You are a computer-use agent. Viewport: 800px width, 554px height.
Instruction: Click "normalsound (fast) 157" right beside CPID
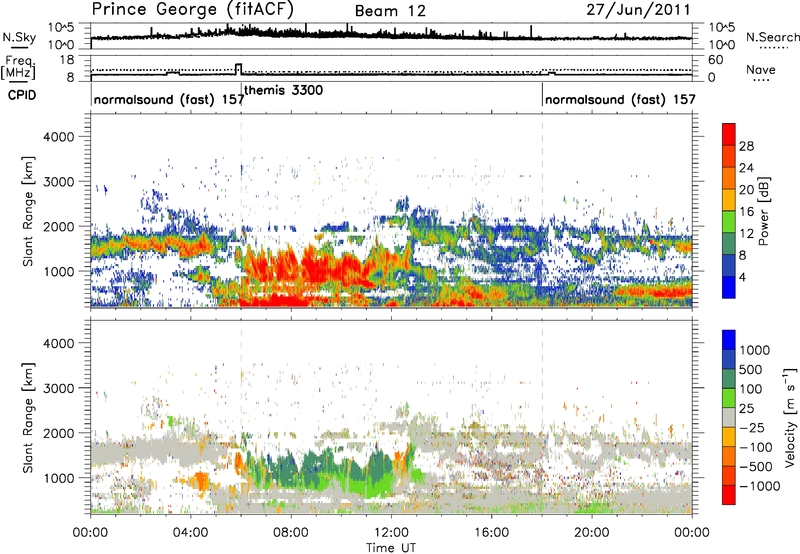click(x=169, y=99)
